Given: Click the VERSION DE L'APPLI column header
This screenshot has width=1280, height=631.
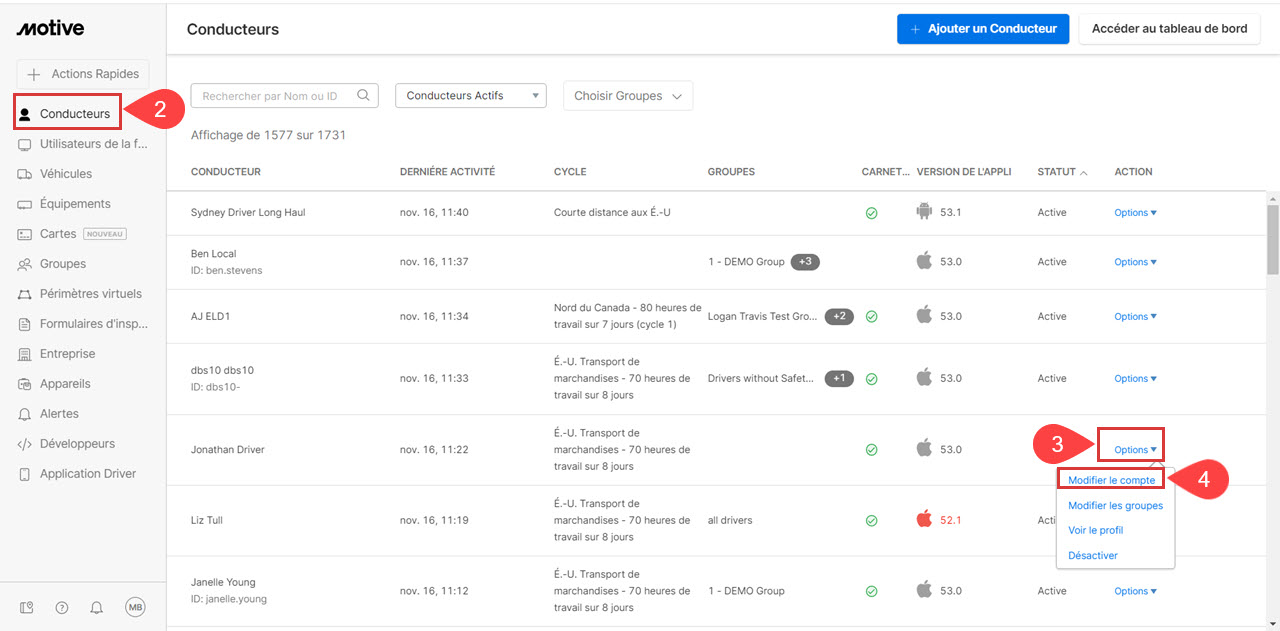Looking at the screenshot, I should (x=964, y=172).
